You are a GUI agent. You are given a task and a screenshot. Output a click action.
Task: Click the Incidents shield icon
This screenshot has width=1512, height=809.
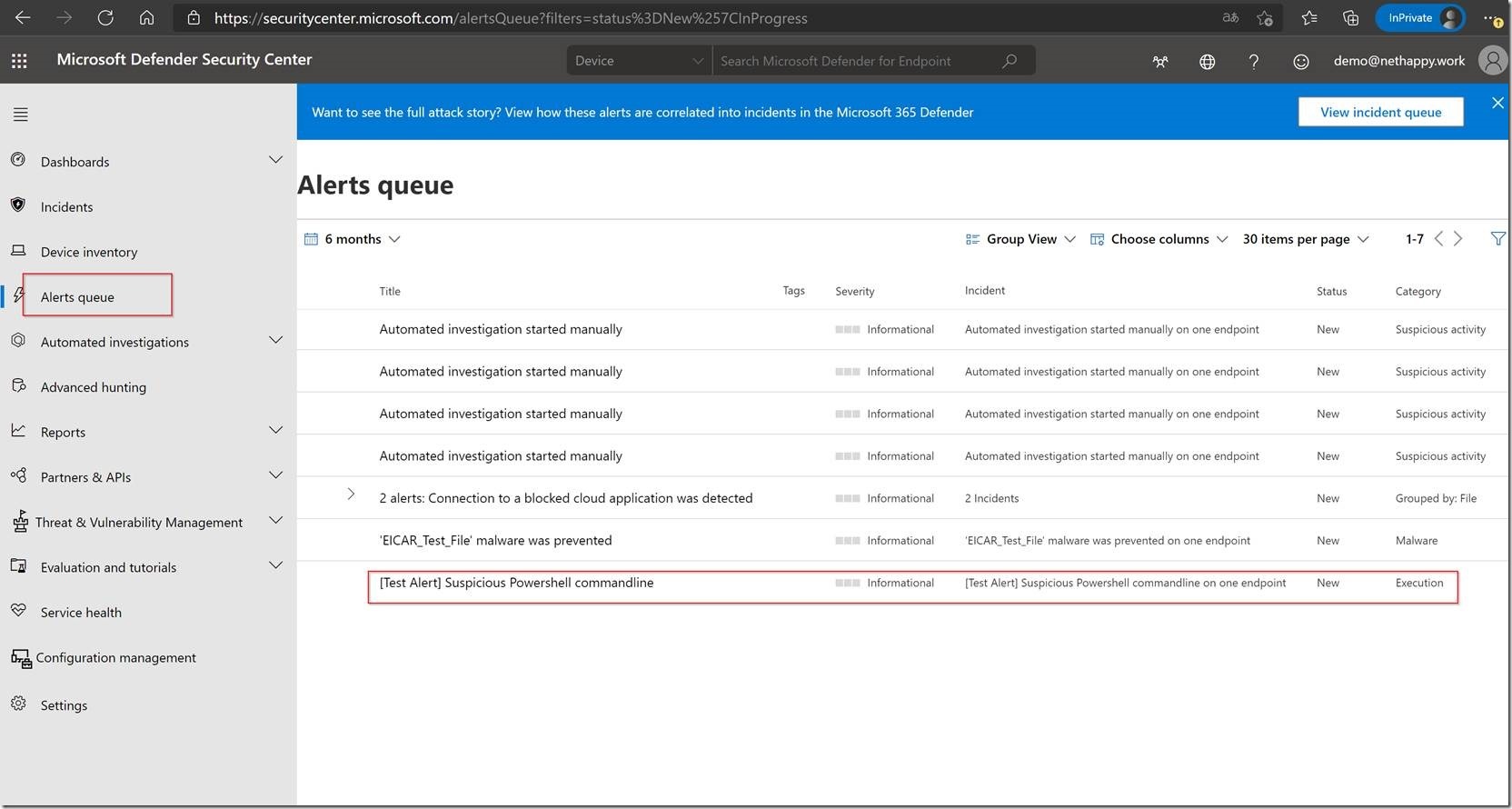click(x=18, y=205)
